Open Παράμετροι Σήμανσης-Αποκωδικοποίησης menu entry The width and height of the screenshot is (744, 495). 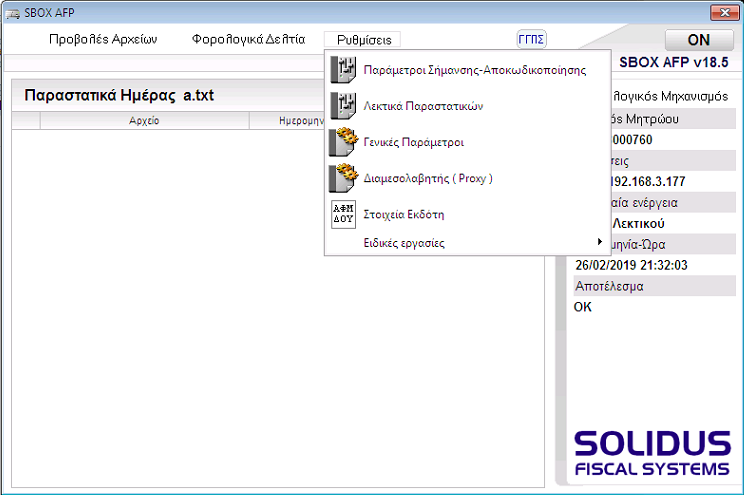click(467, 70)
